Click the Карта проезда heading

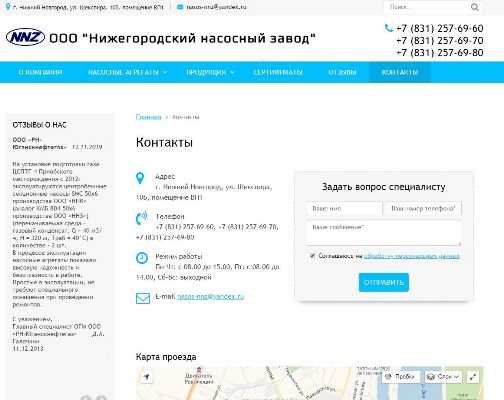(x=166, y=357)
